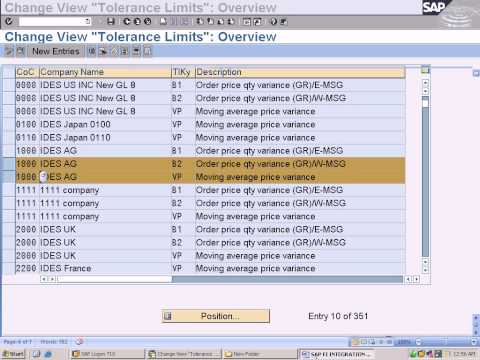Click description of 0008 B2 row (GR)/W-MSG

[x=300, y=98]
